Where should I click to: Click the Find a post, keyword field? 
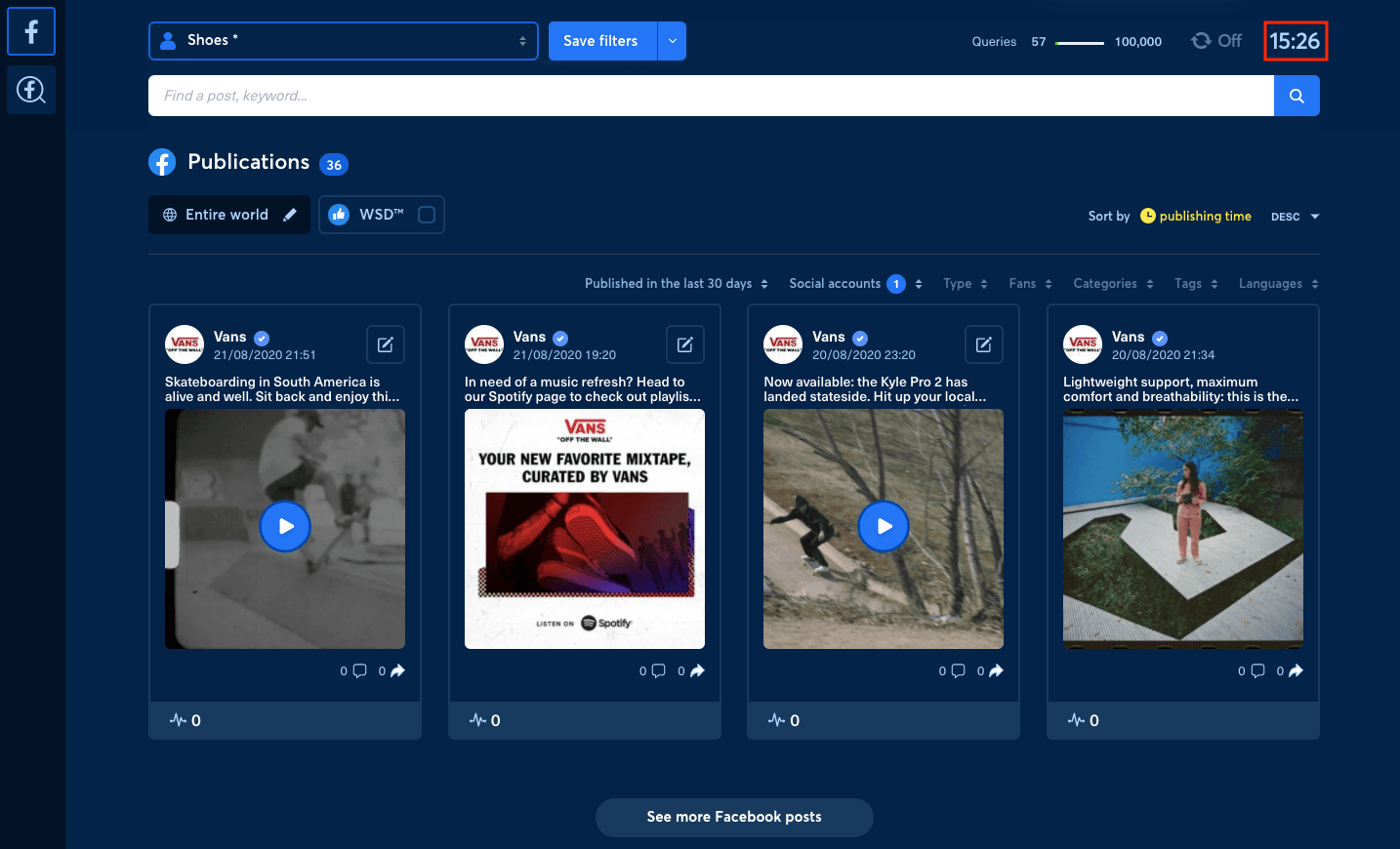coord(711,96)
